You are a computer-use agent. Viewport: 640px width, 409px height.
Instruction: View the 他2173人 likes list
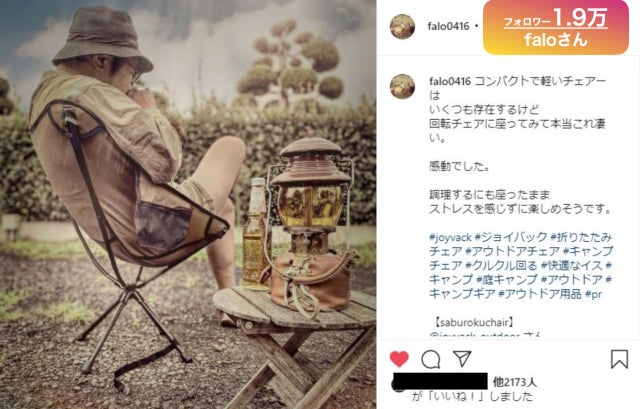(515, 382)
